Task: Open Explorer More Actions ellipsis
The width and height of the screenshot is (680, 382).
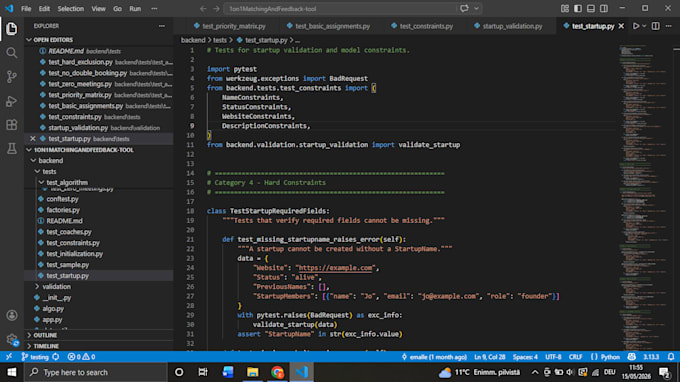Action: click(162, 26)
